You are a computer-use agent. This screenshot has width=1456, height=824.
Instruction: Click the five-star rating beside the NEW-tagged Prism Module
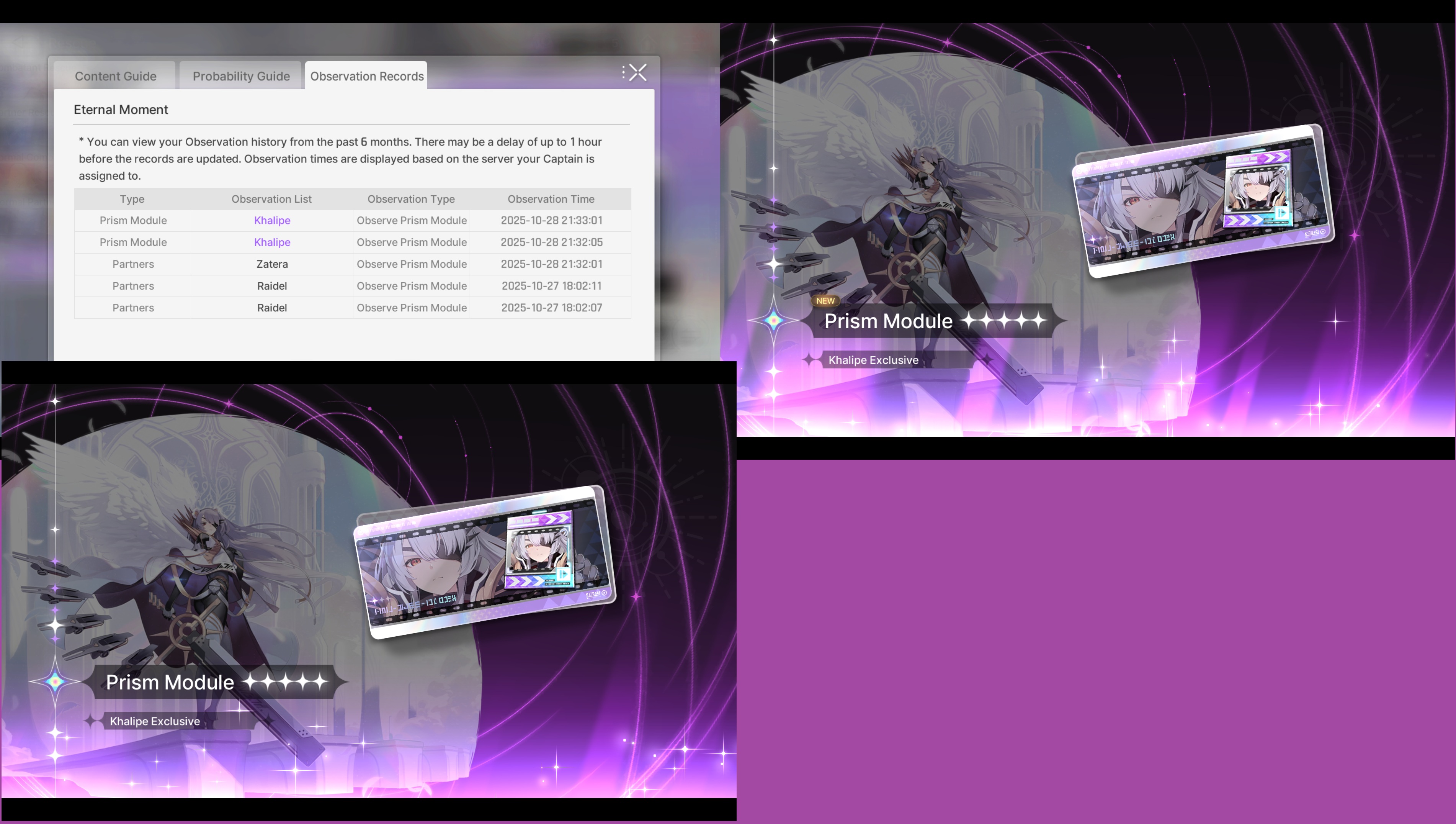tap(1003, 320)
